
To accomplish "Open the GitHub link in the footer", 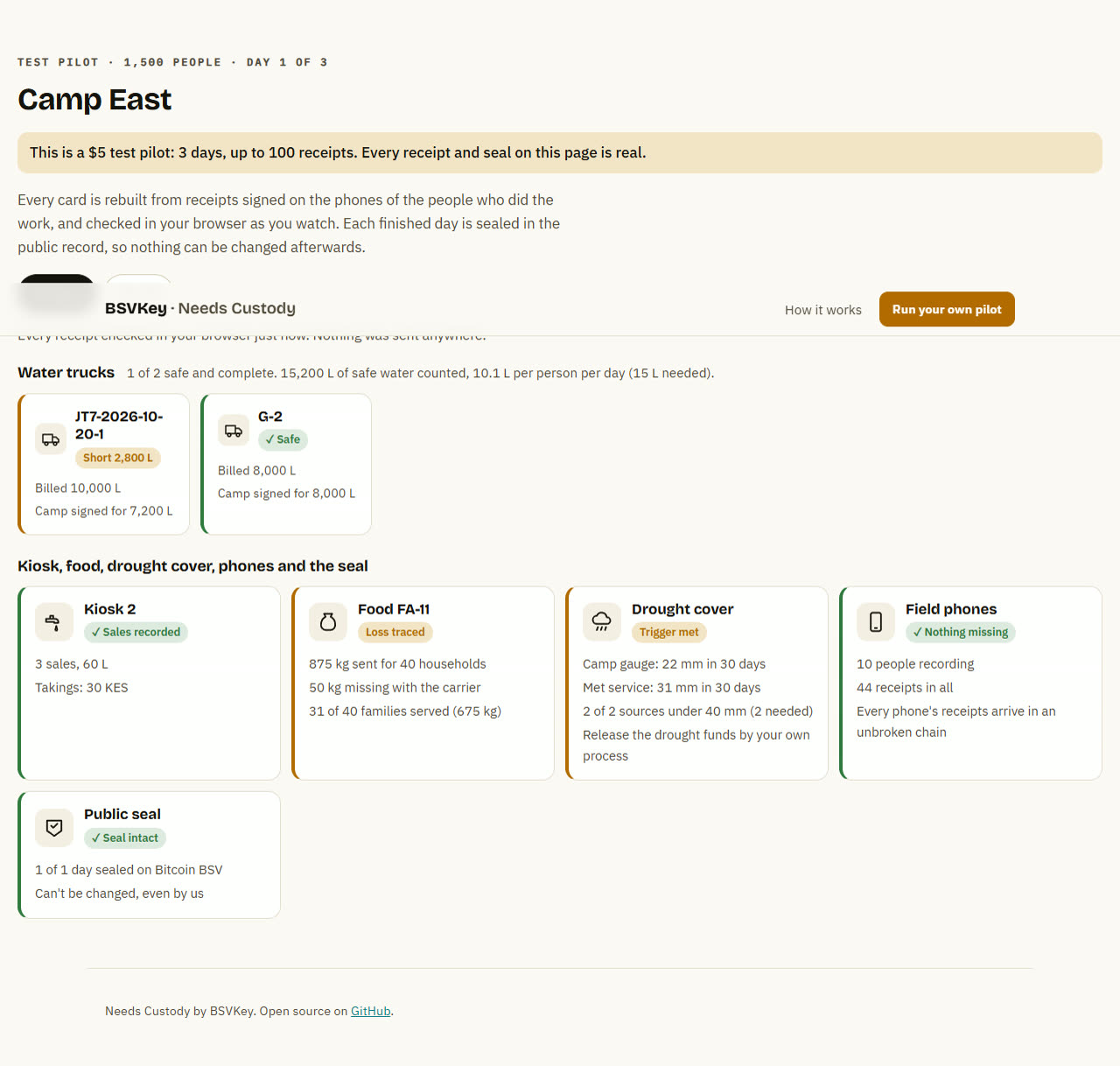I will tap(371, 1011).
